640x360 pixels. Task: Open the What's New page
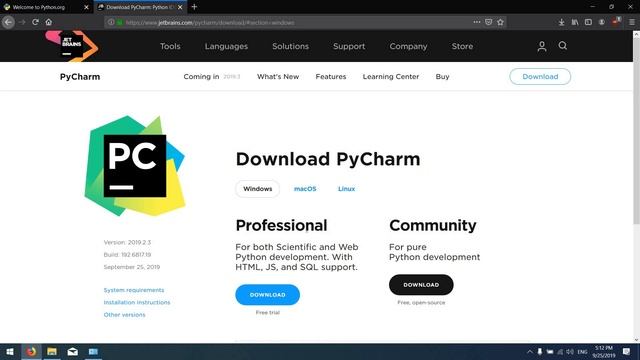click(278, 76)
